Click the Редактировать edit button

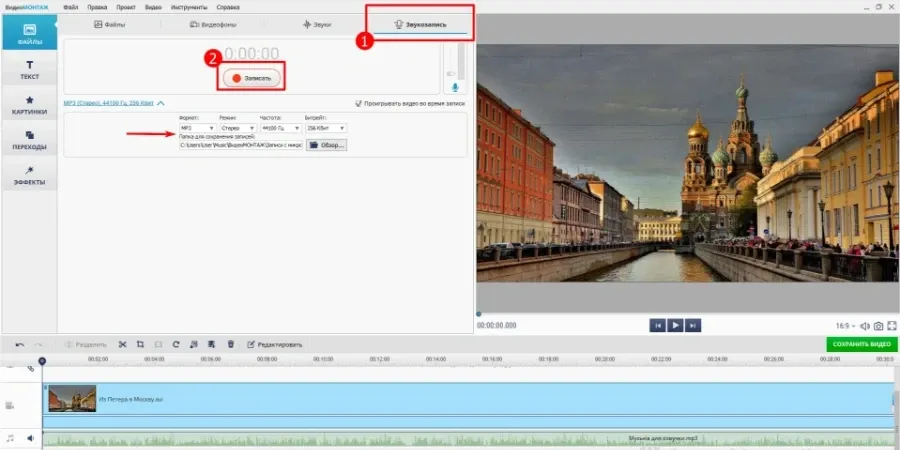pyautogui.click(x=274, y=344)
